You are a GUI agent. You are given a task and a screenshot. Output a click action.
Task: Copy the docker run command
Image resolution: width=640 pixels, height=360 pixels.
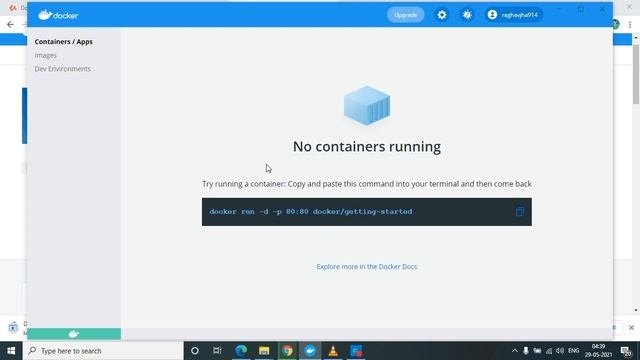[520, 211]
